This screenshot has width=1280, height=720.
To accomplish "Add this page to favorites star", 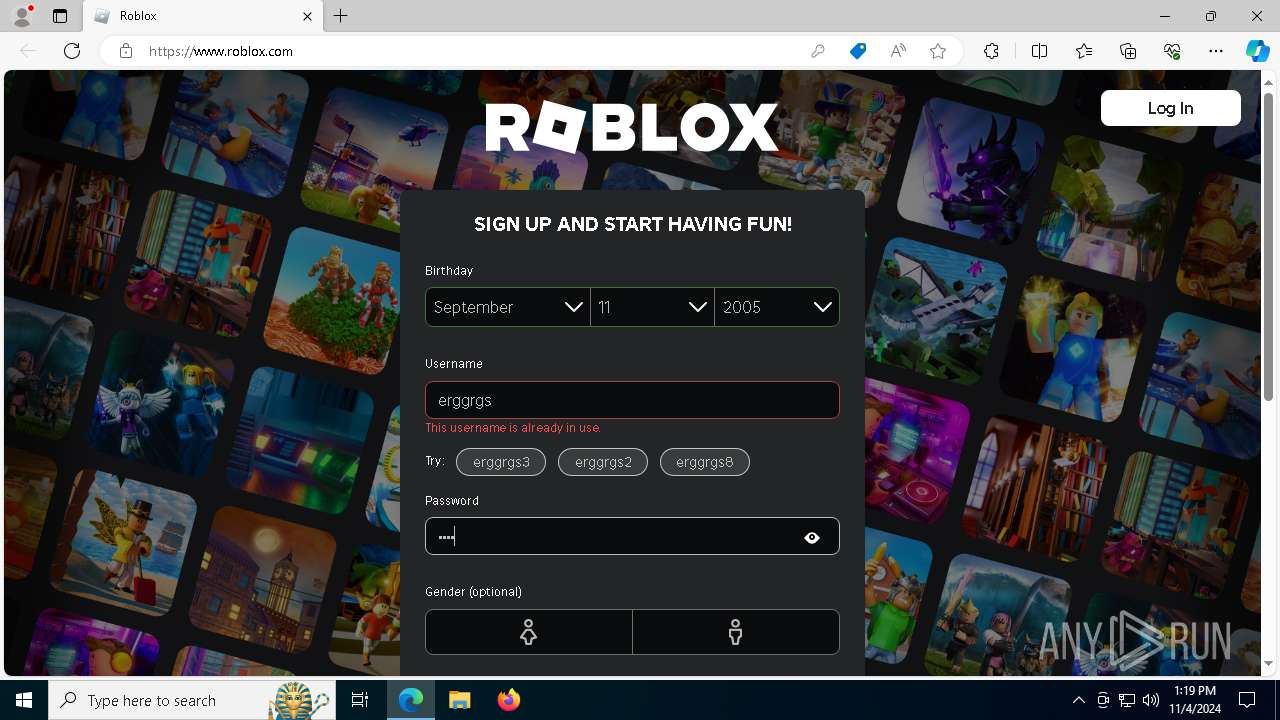I will 938,51.
